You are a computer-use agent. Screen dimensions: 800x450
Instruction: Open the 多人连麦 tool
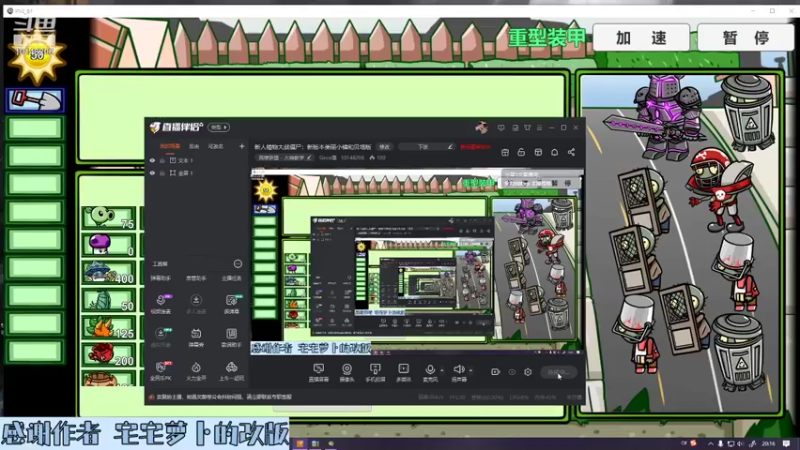pos(196,303)
